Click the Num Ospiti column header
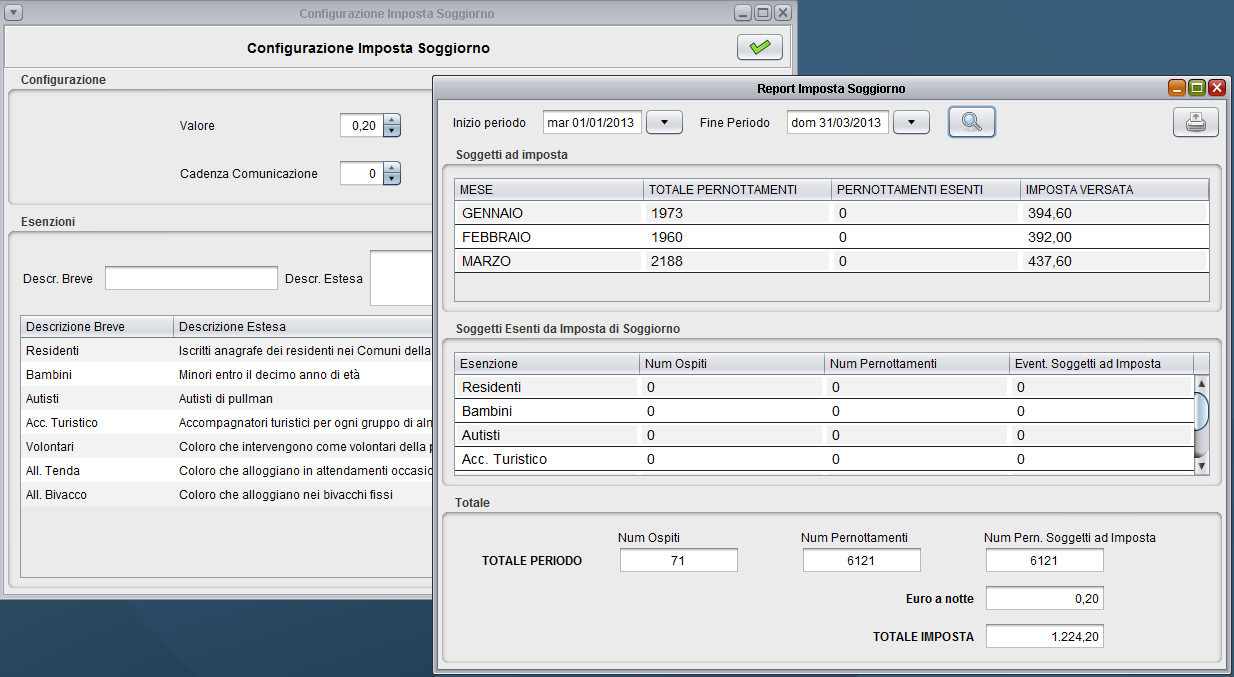1234x677 pixels. (731, 363)
